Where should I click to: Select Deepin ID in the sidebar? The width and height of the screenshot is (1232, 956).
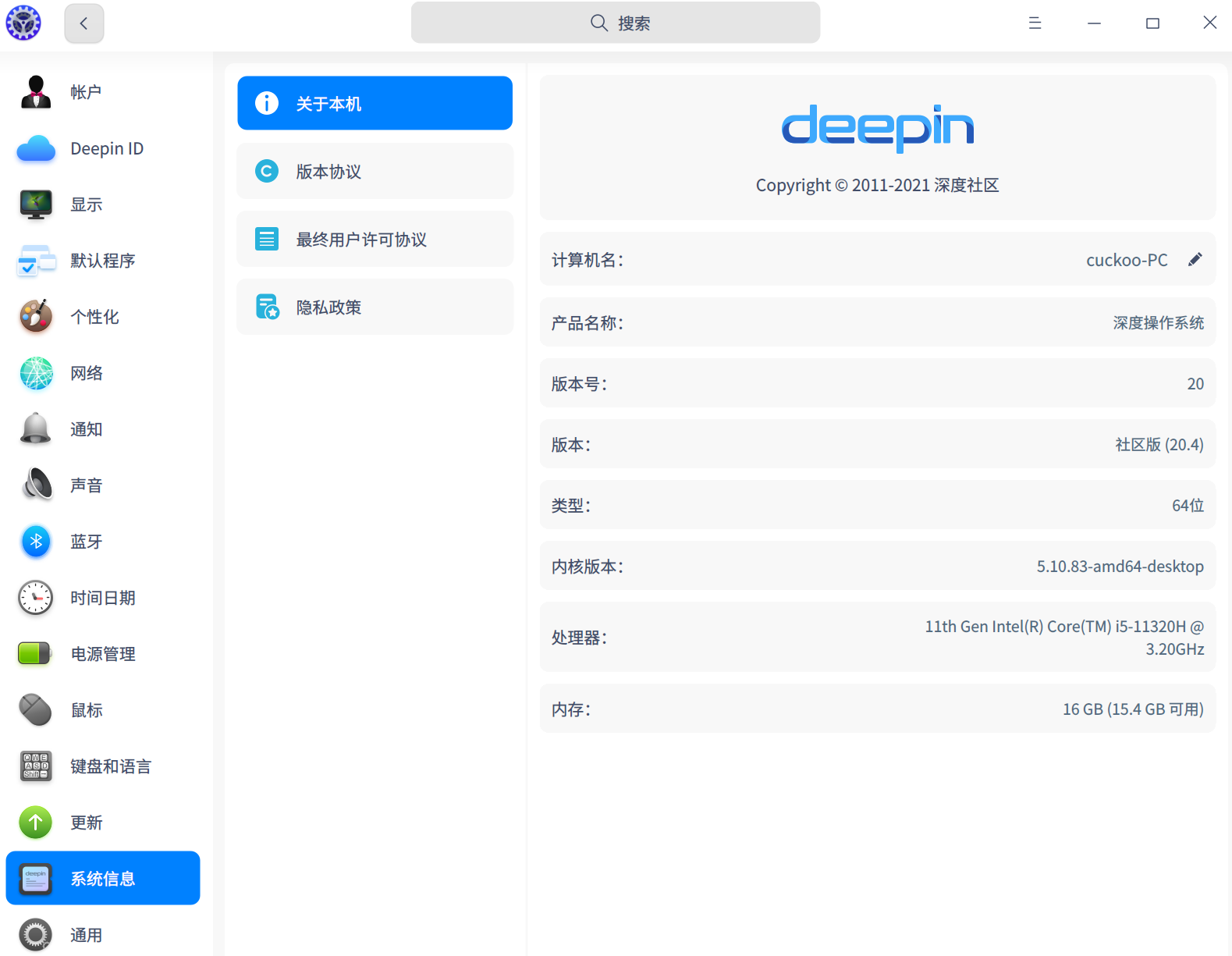(103, 148)
